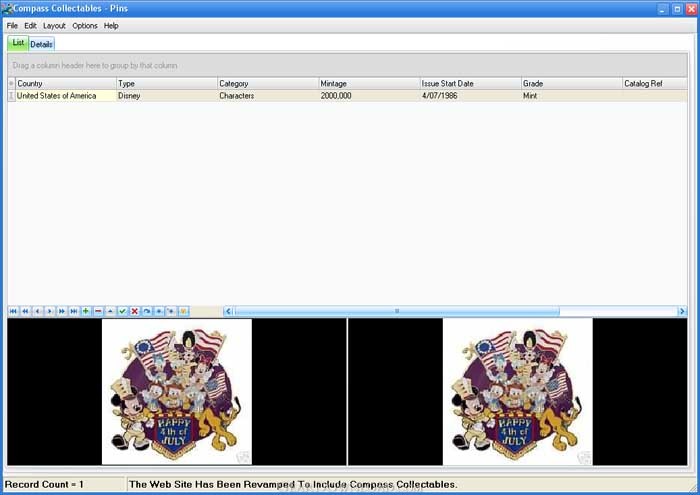Delete record with red minus button
The width and height of the screenshot is (700, 495).
pyautogui.click(x=98, y=311)
